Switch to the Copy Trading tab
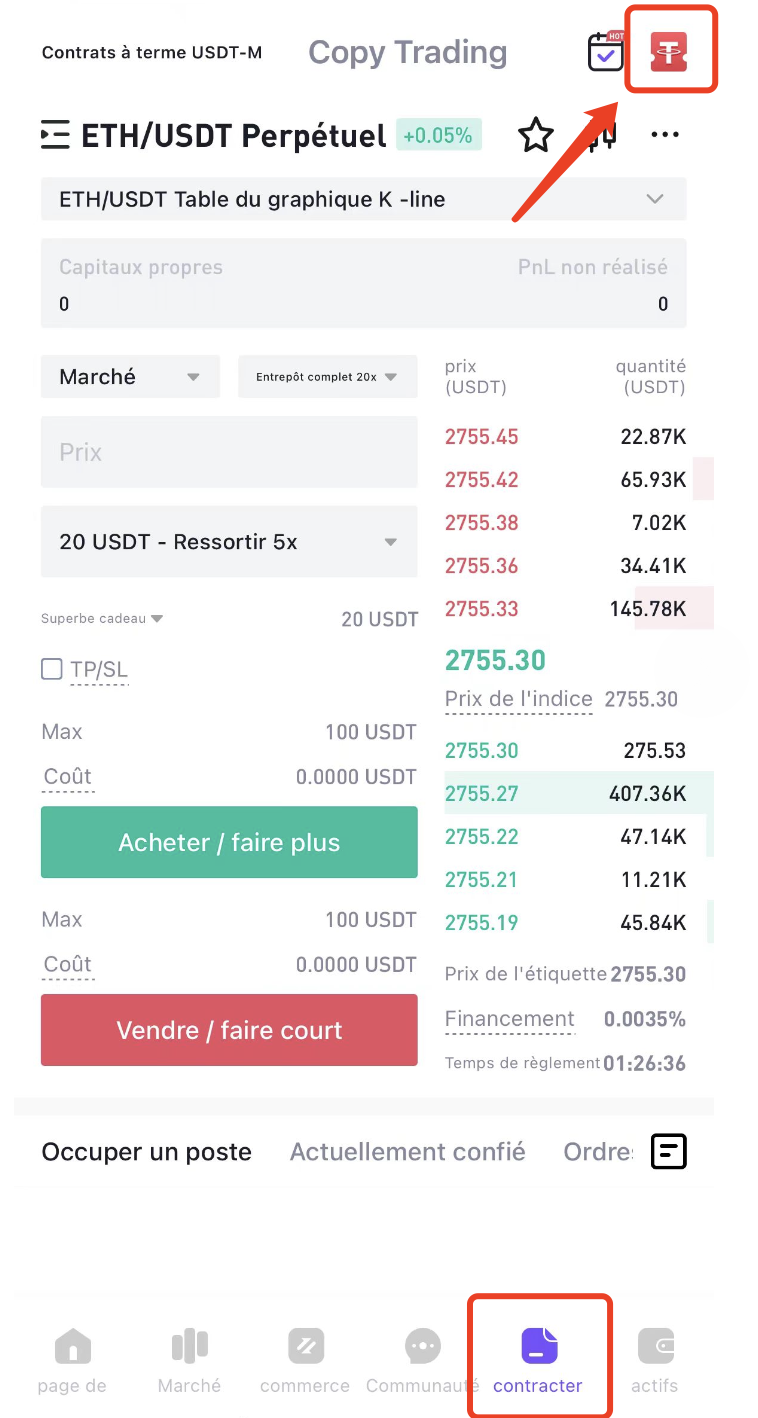 click(x=407, y=52)
